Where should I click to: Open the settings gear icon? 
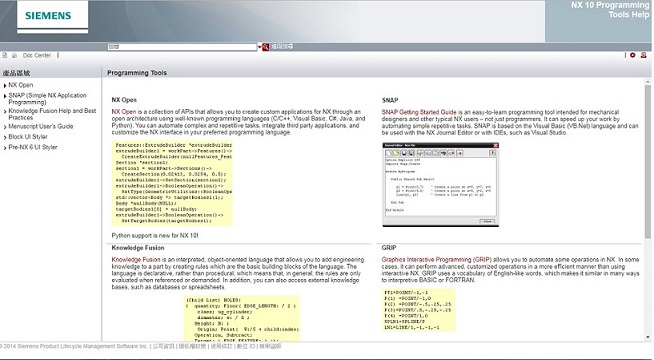tap(633, 55)
